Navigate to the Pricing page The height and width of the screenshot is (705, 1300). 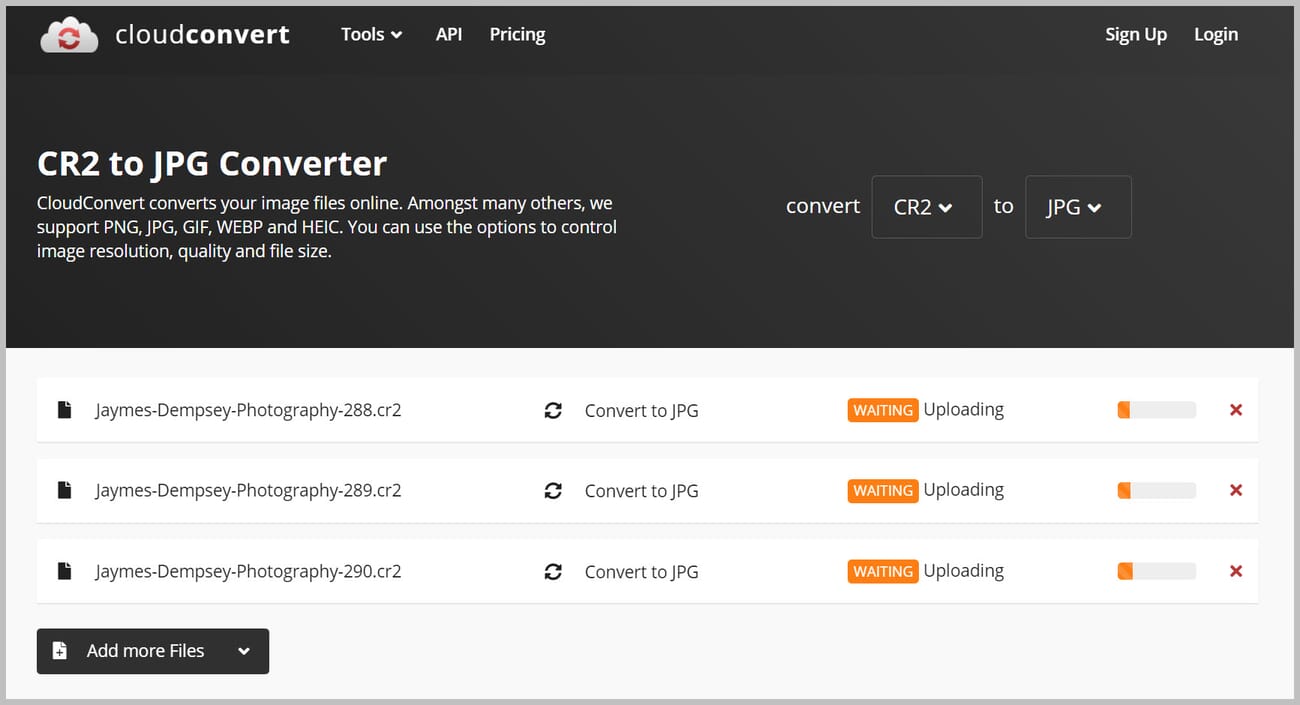coord(517,33)
